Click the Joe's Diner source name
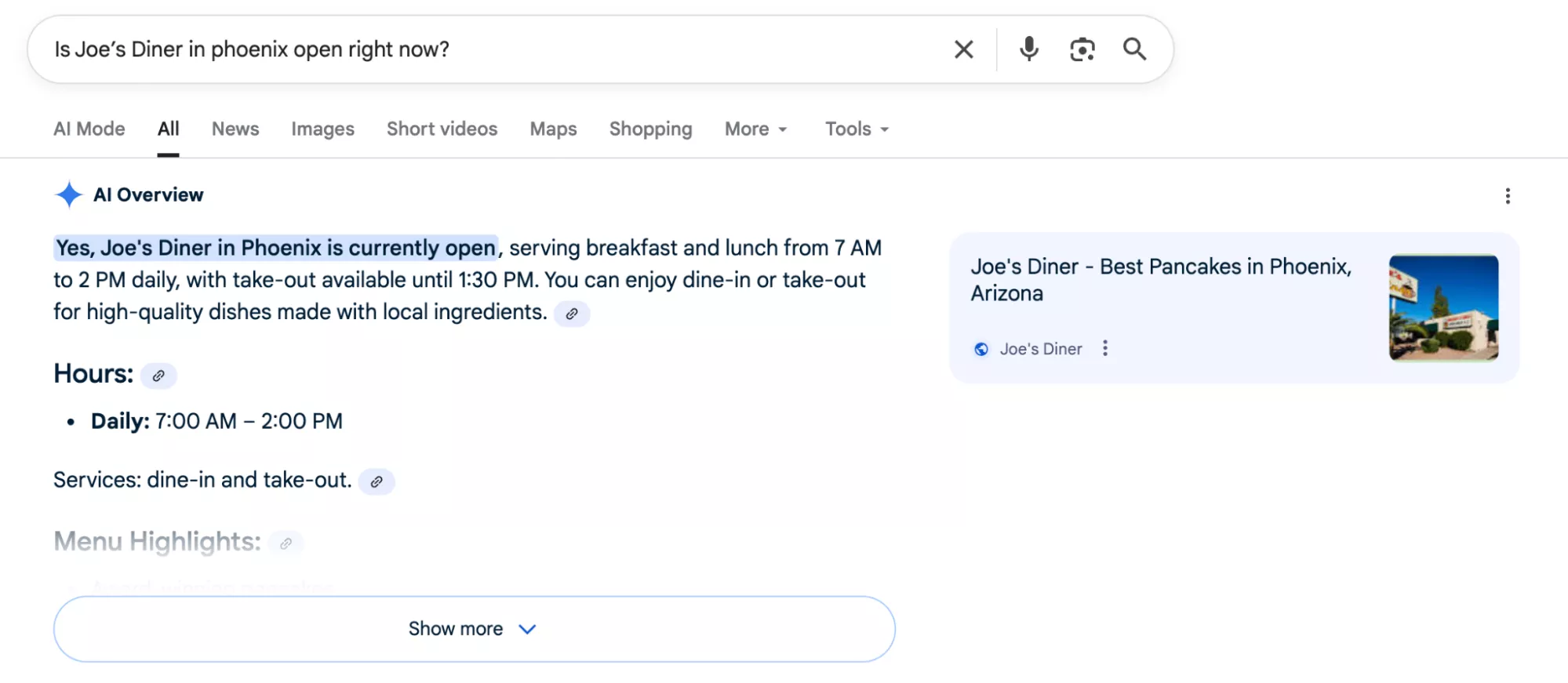Image resolution: width=1568 pixels, height=683 pixels. [x=1041, y=349]
